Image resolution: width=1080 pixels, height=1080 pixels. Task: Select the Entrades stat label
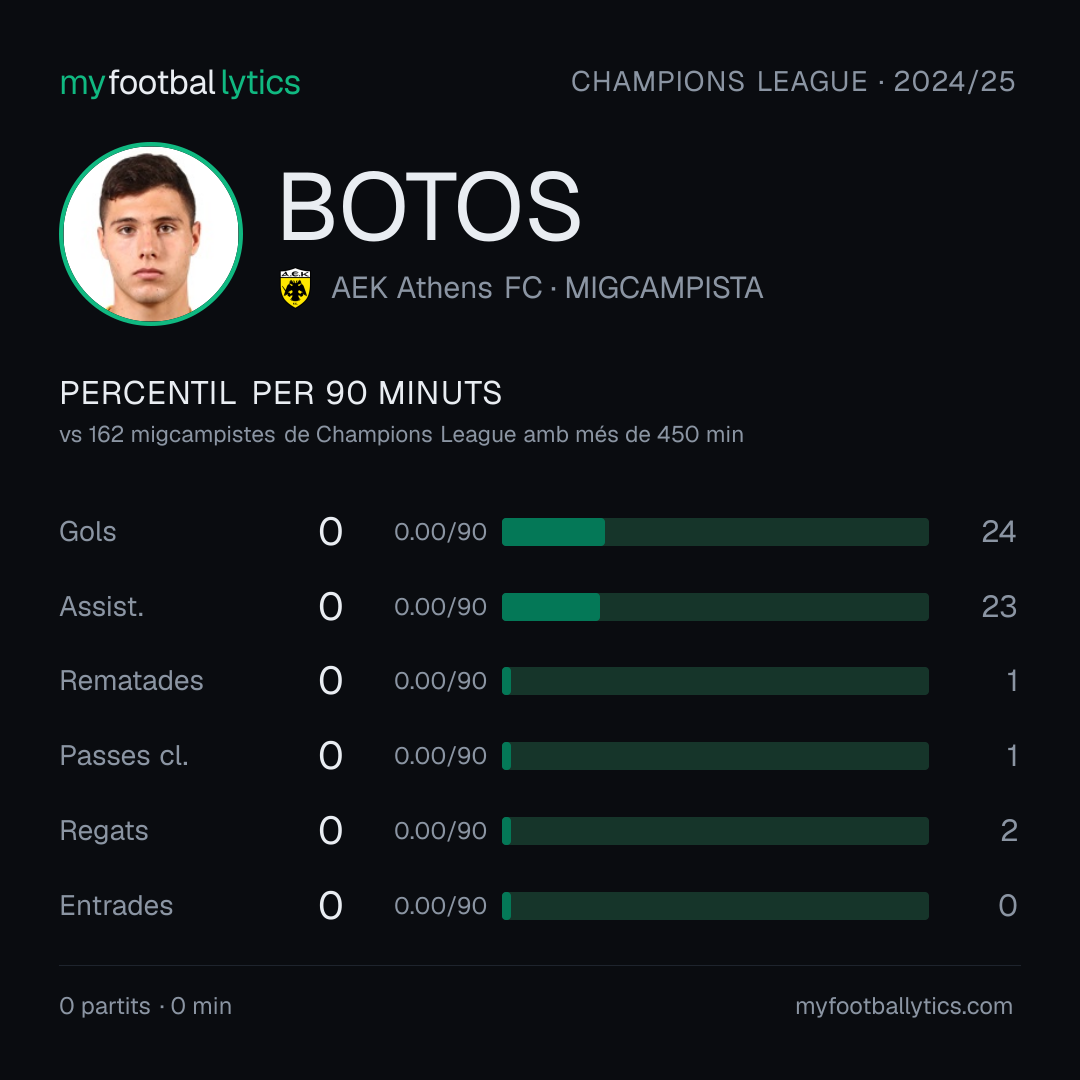(x=116, y=906)
